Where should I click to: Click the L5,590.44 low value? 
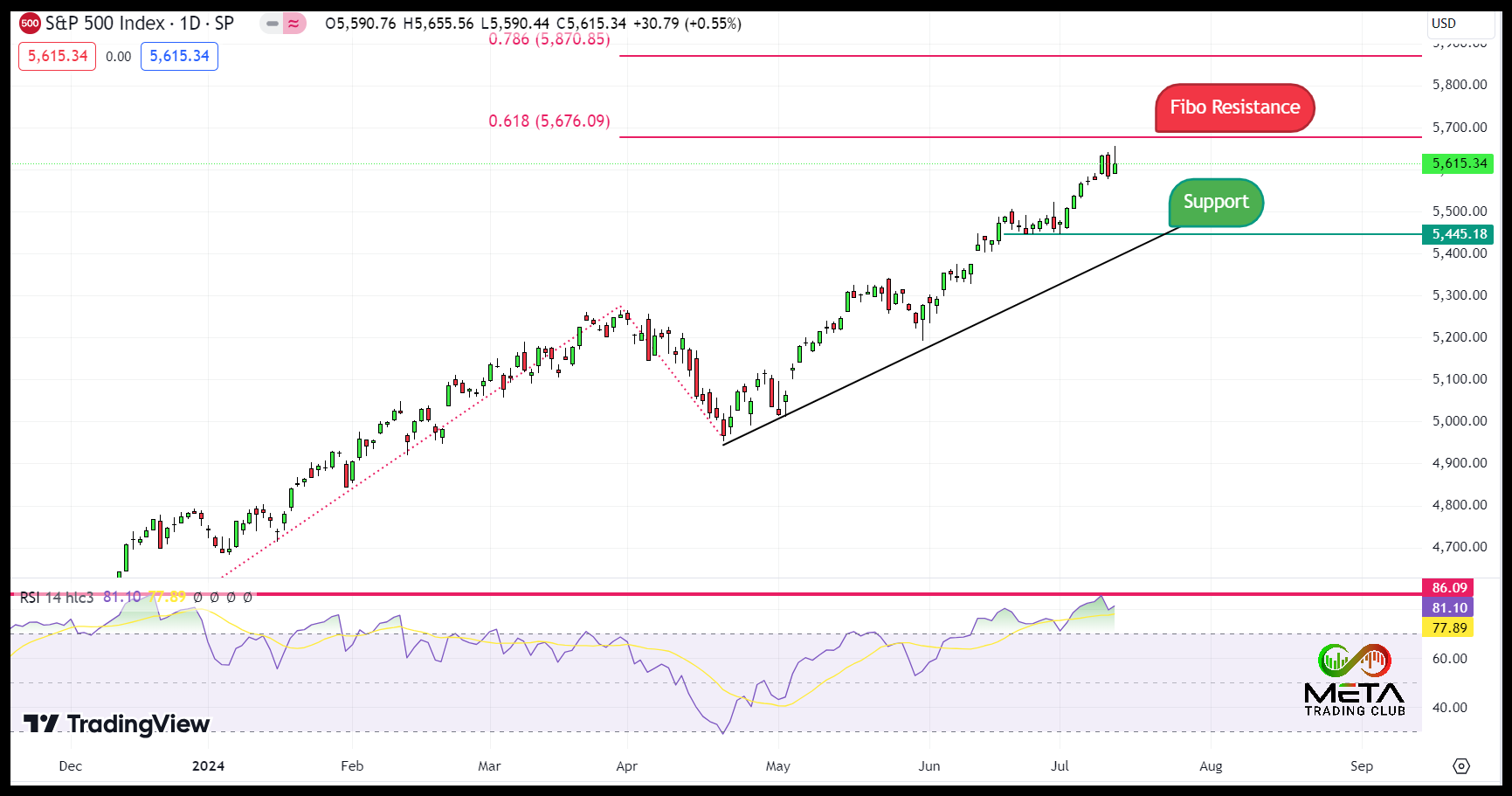pos(515,24)
